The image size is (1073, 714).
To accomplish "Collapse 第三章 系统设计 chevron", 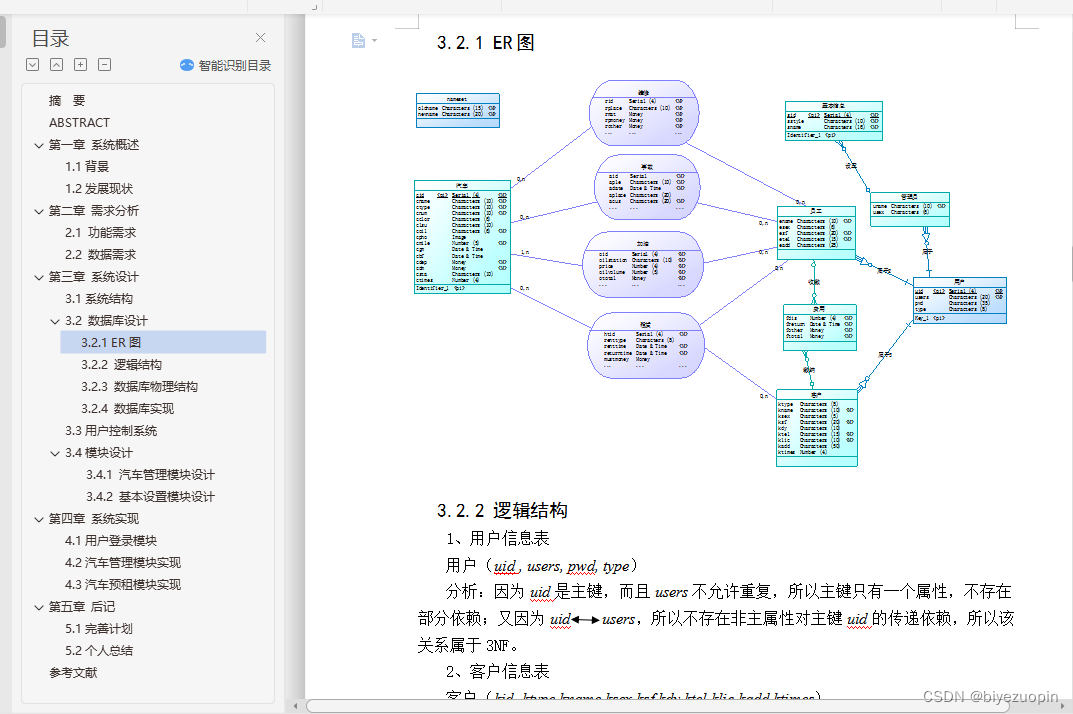I will click(x=39, y=277).
